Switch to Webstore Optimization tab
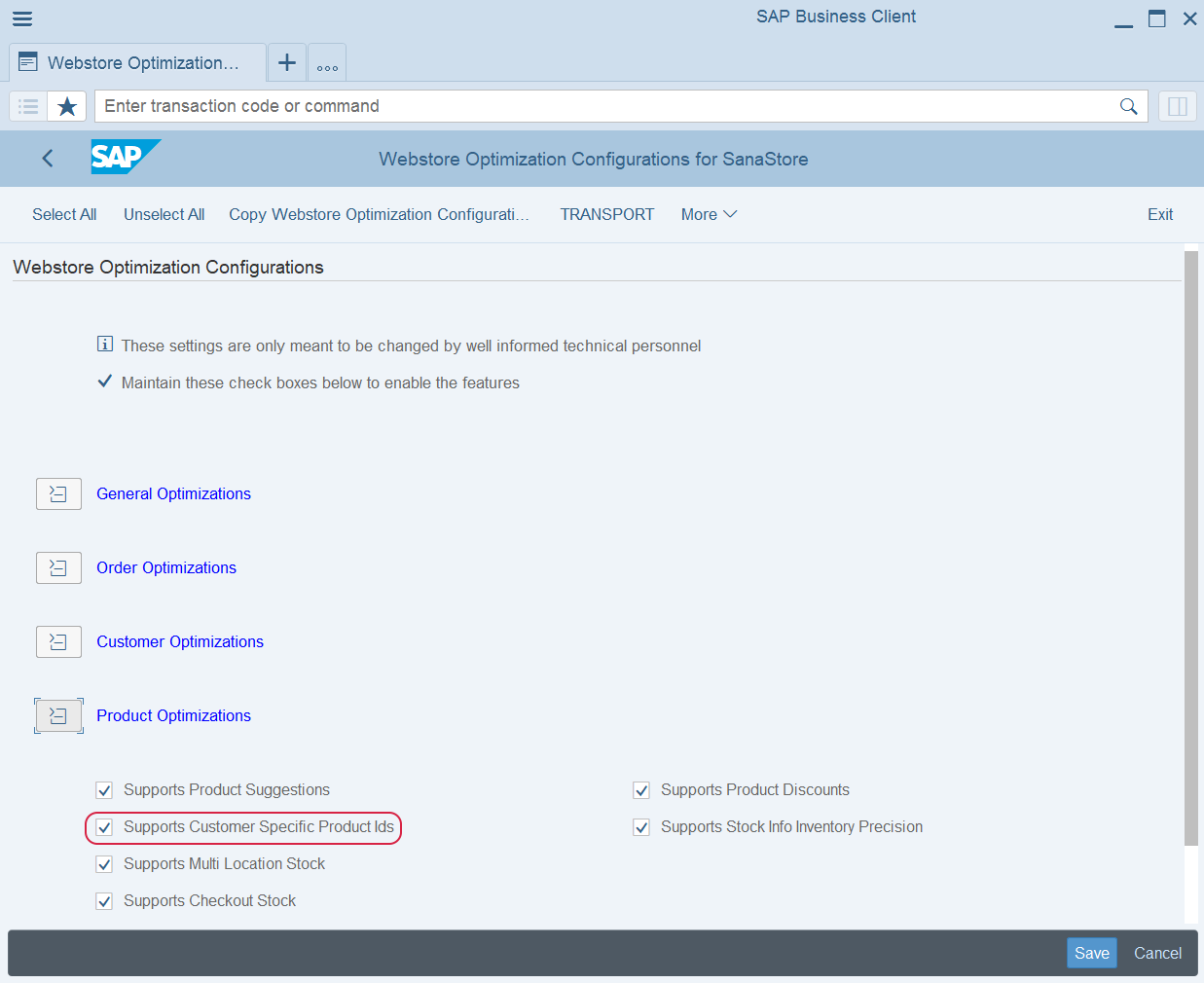The height and width of the screenshot is (983, 1204). point(137,62)
